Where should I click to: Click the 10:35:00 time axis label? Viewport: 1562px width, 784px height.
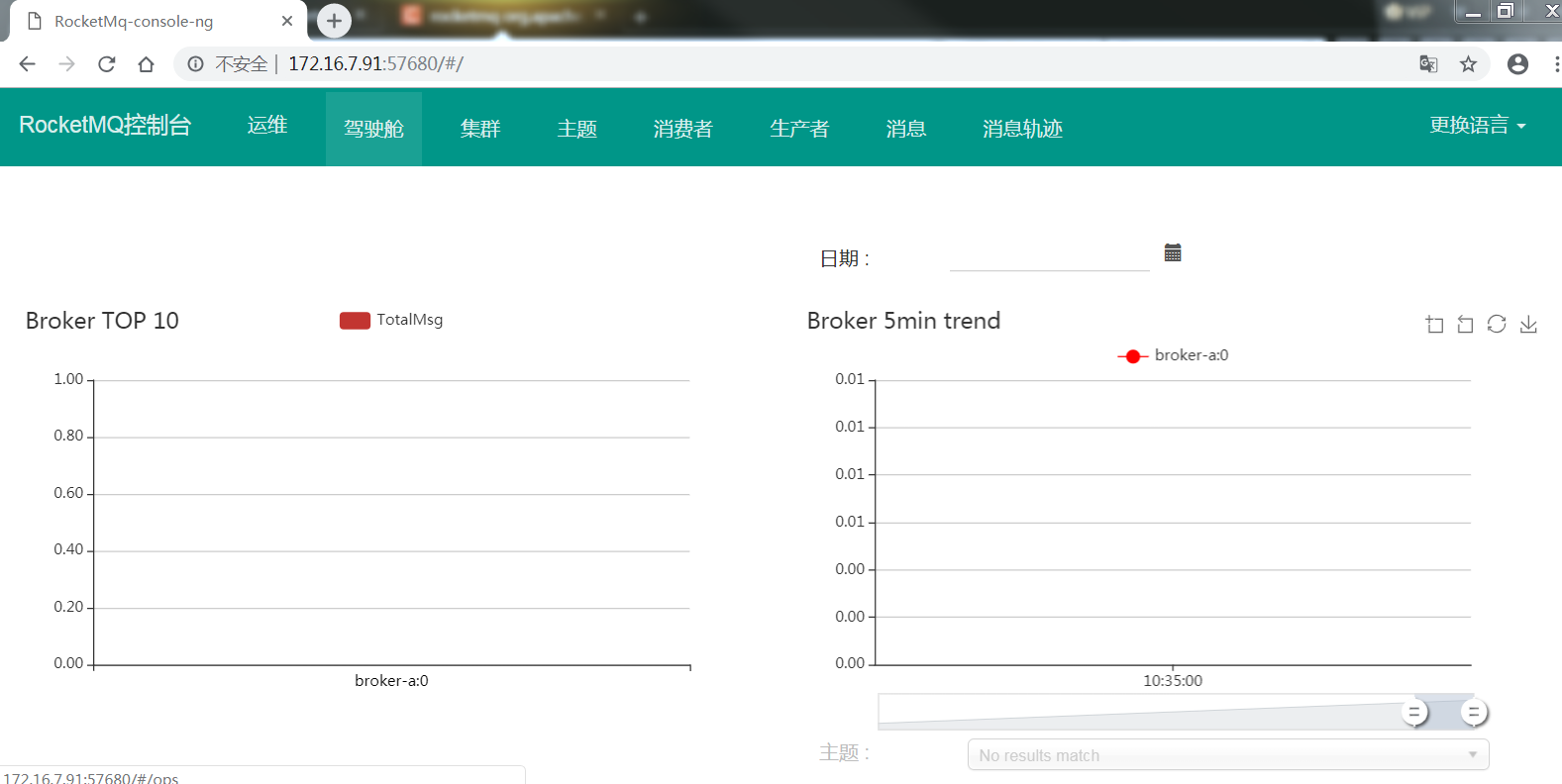1173,680
